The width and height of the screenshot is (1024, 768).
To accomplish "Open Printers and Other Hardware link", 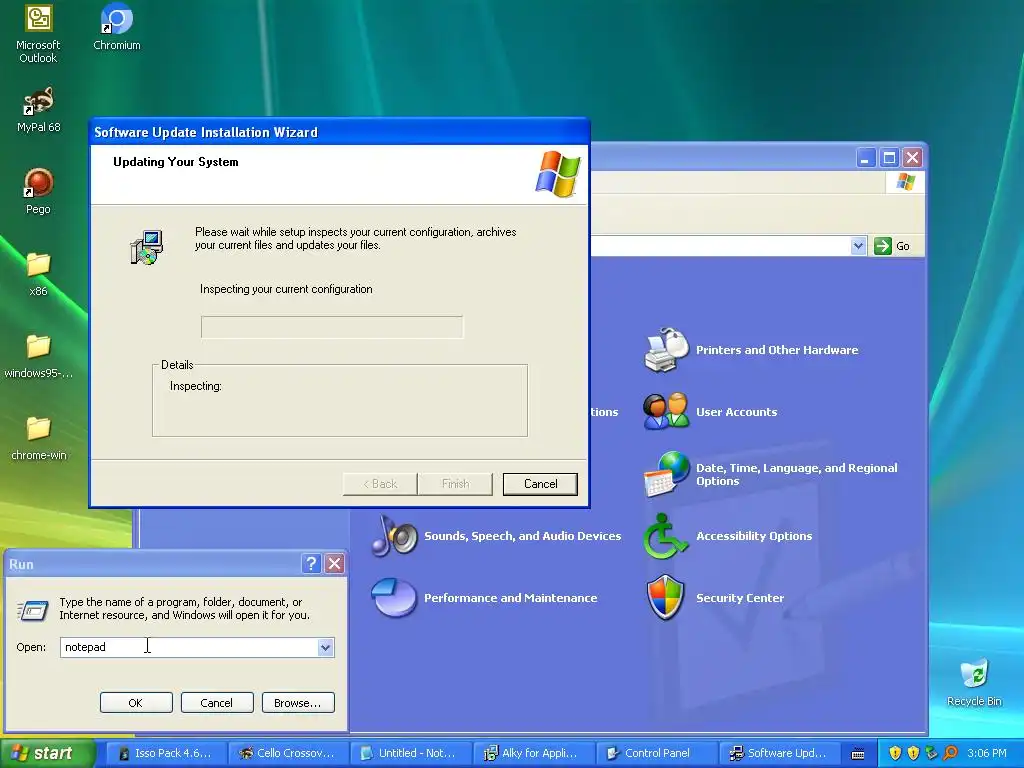I will point(776,350).
